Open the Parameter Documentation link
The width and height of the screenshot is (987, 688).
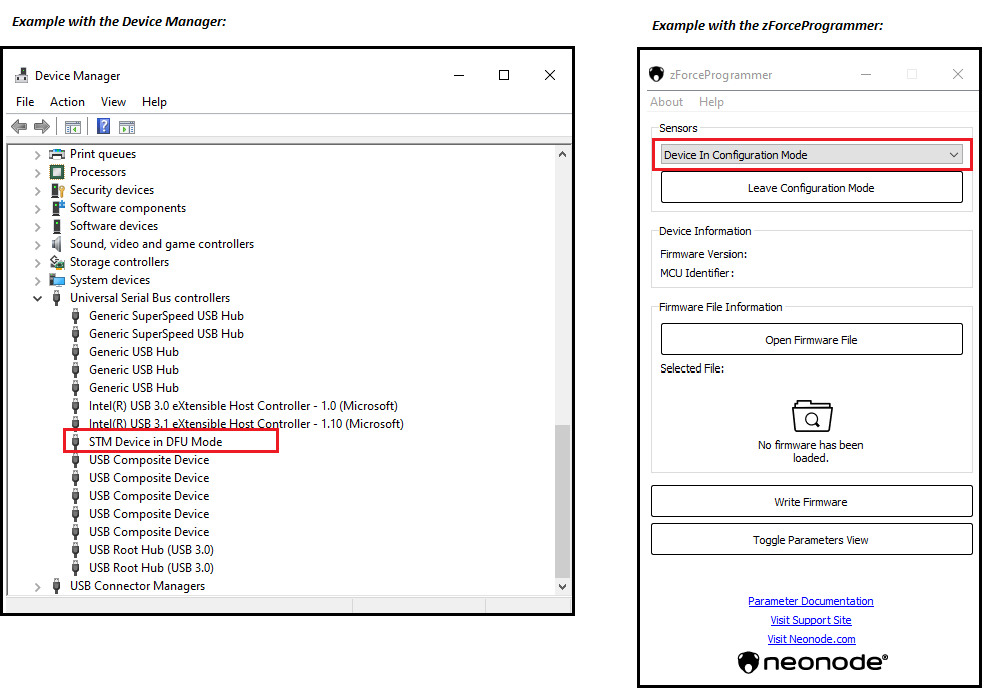(810, 601)
